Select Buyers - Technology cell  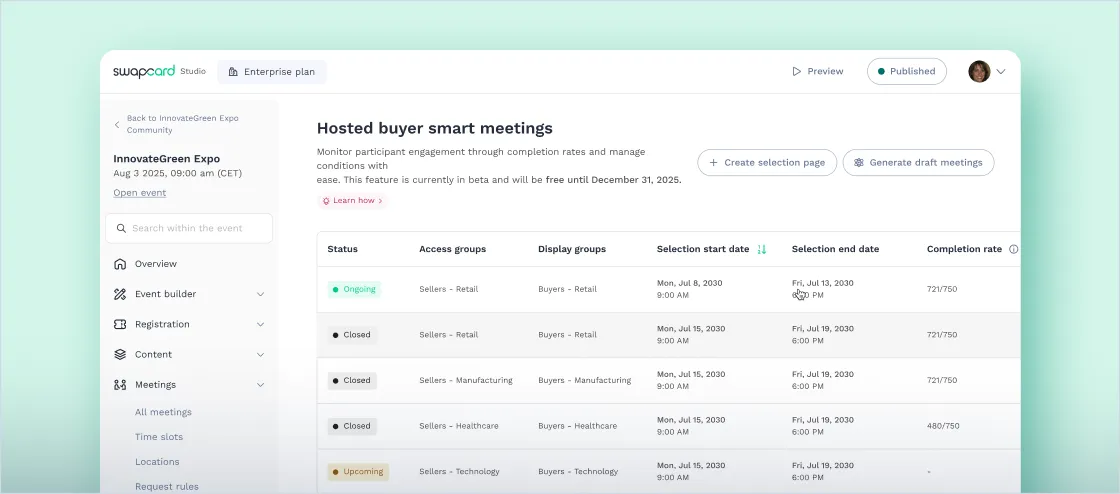click(x=578, y=472)
